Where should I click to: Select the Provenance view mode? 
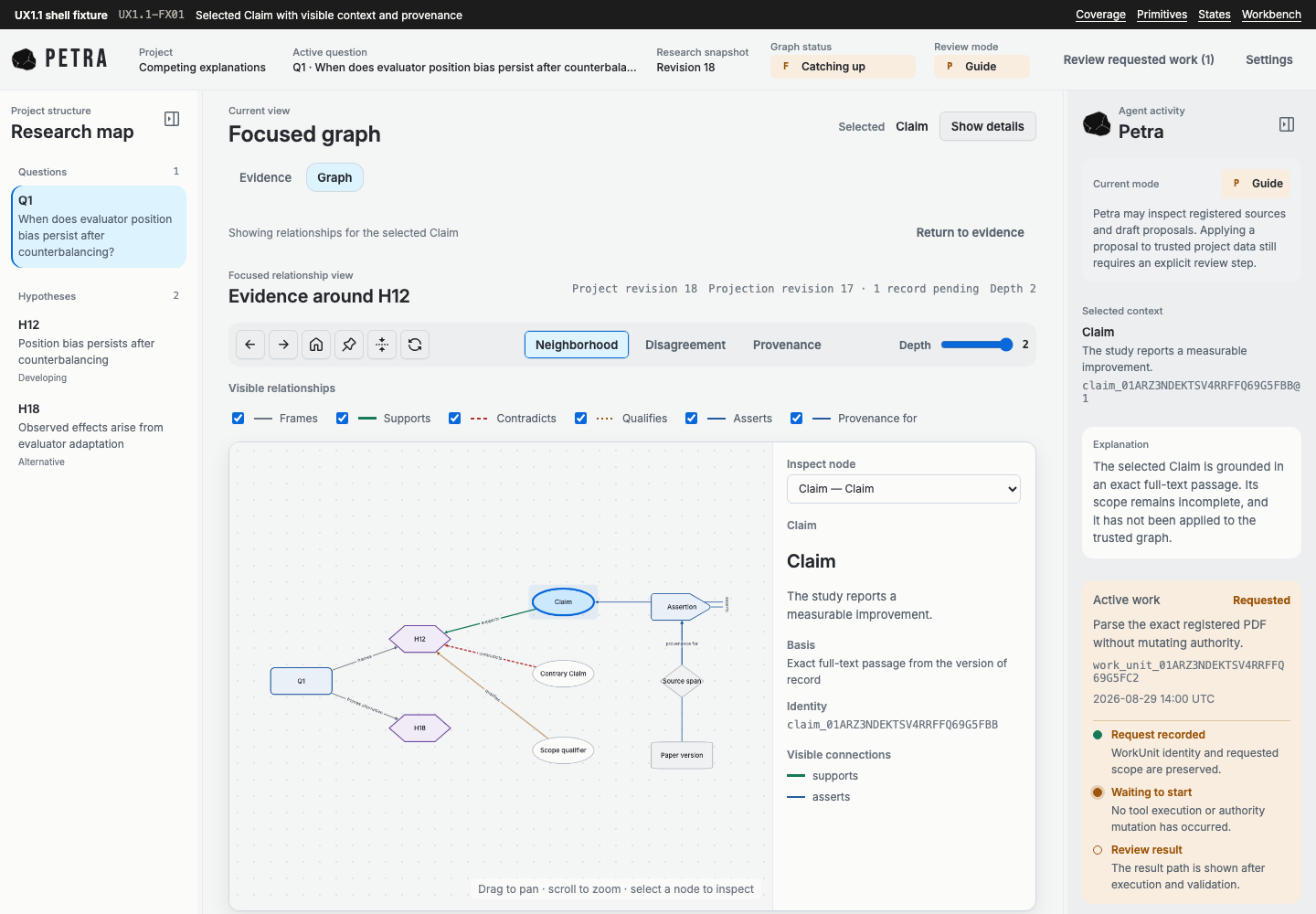[787, 345]
